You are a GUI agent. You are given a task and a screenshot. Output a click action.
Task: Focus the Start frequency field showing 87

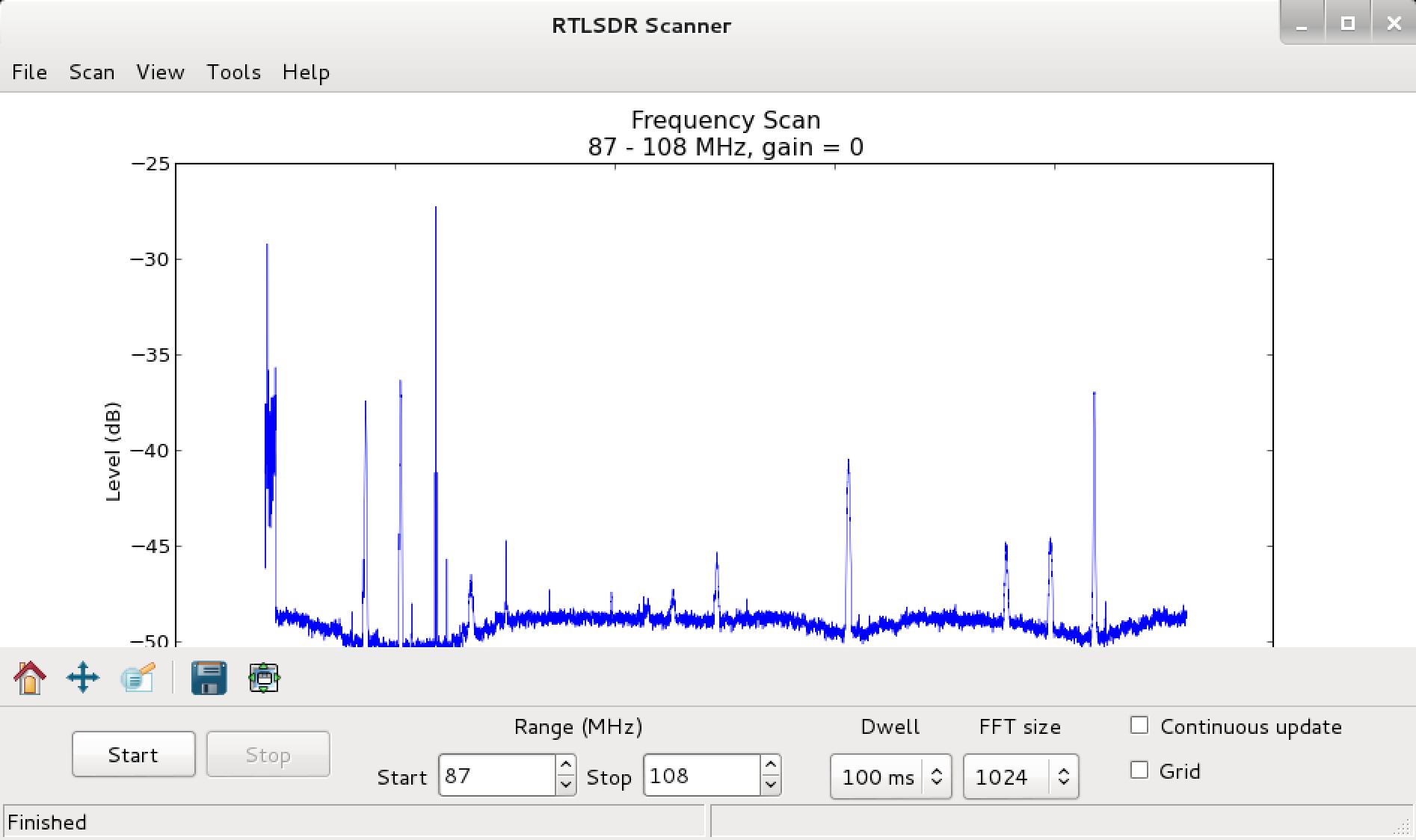(x=497, y=776)
